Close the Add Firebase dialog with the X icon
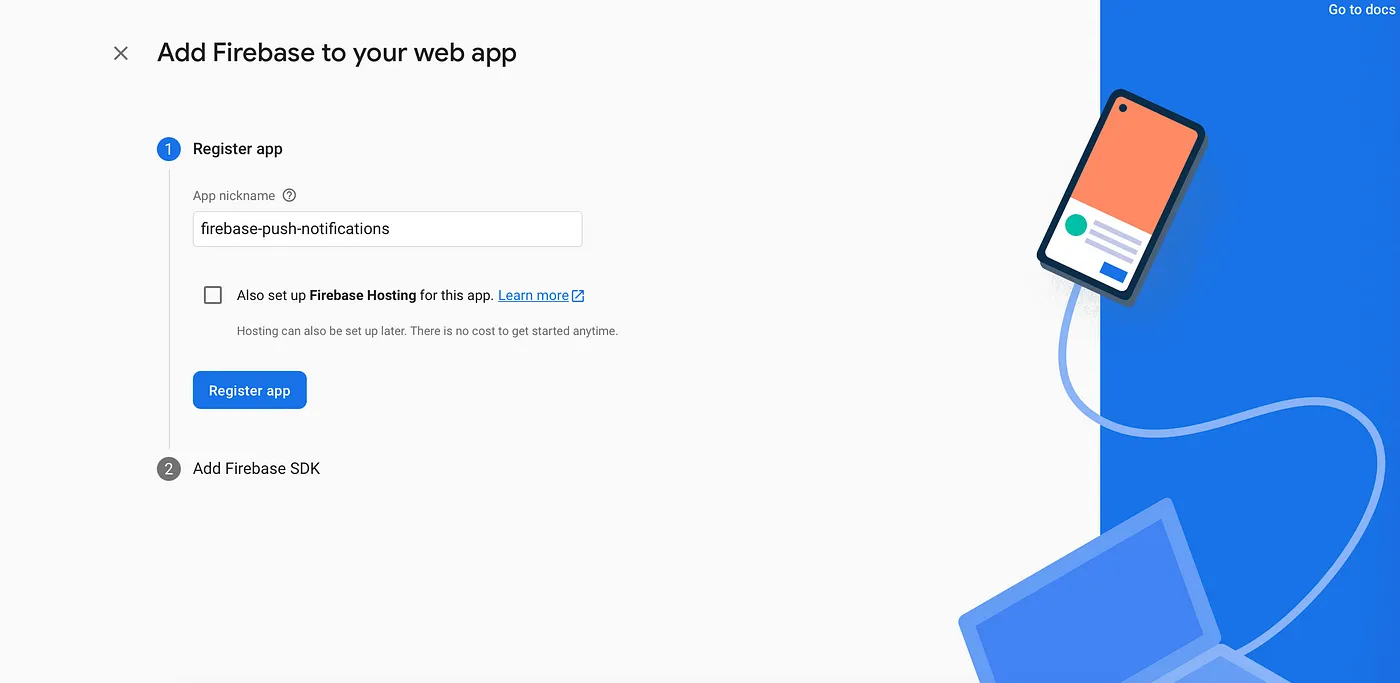The width and height of the screenshot is (1400, 683). [x=121, y=53]
